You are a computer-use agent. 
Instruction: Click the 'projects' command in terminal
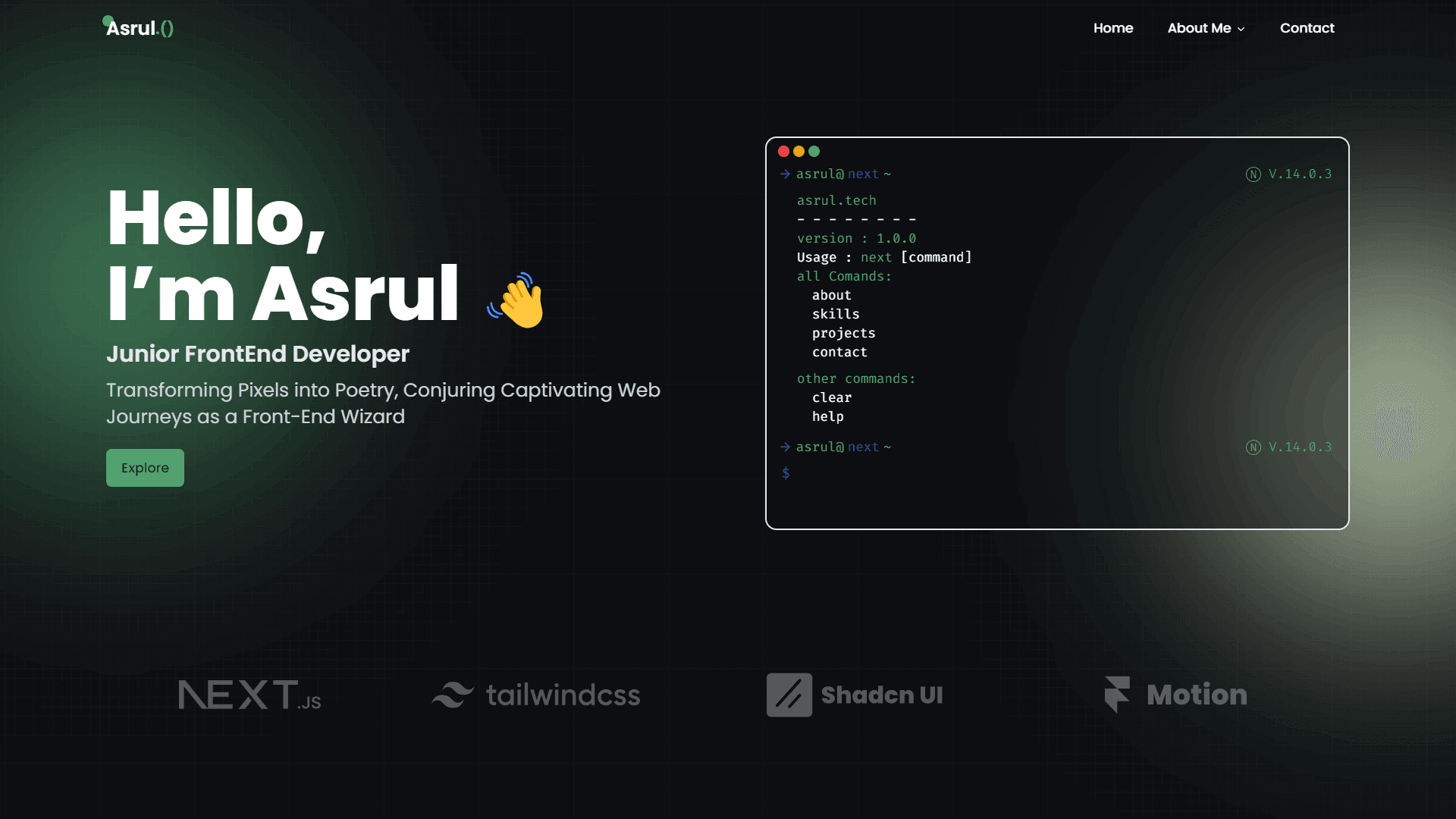click(843, 333)
